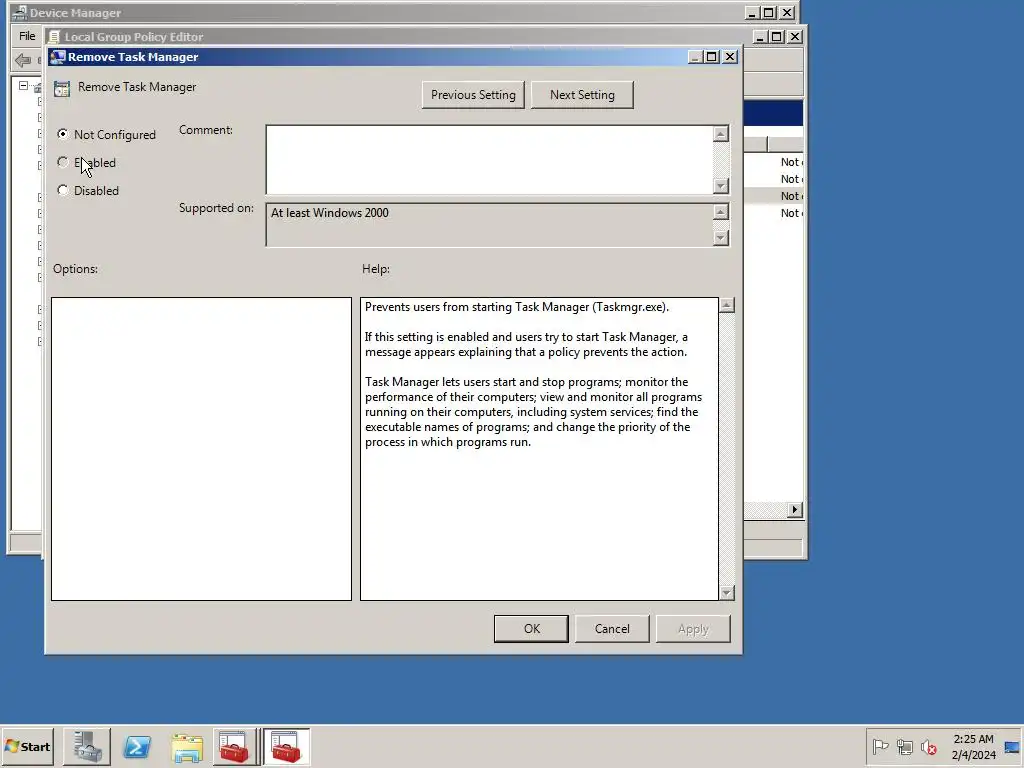This screenshot has height=768, width=1024.
Task: Select the Not Configured radio button
Action: [63, 134]
